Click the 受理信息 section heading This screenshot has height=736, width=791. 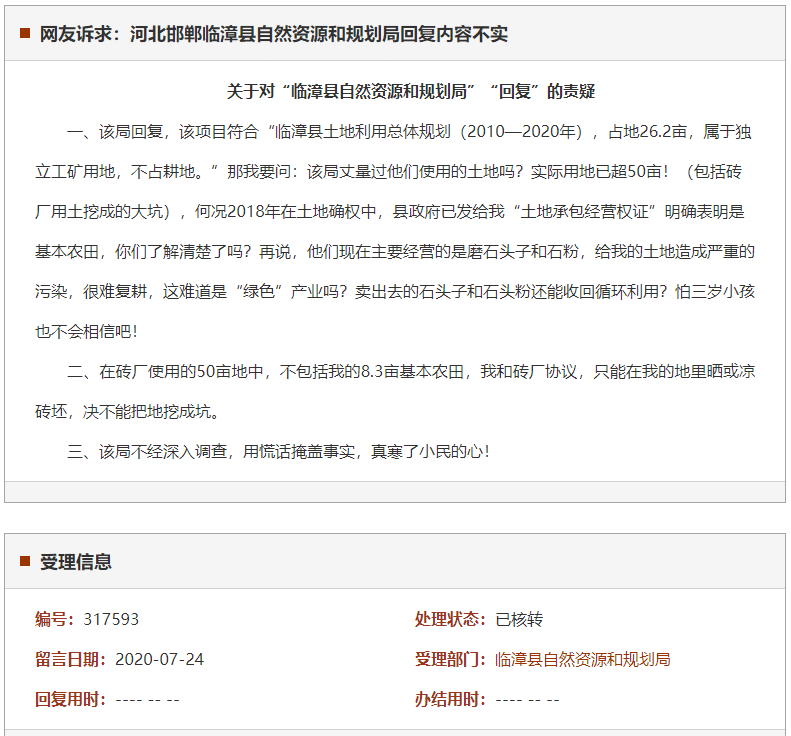tap(75, 562)
